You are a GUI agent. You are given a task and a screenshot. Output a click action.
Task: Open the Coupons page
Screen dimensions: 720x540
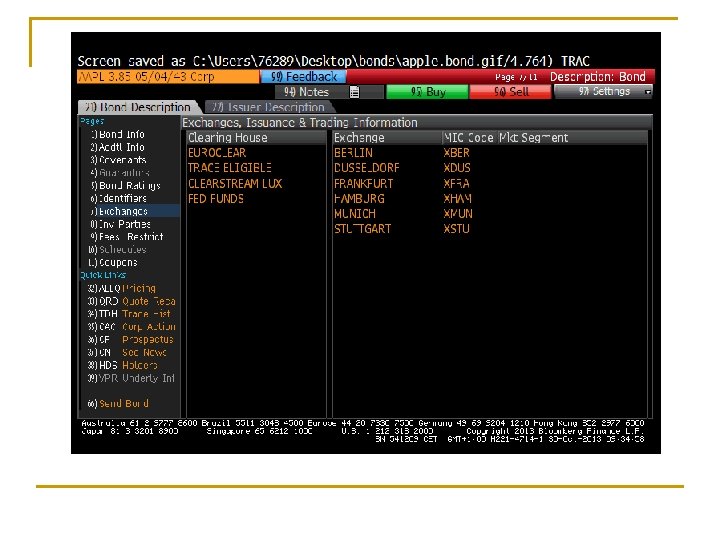pos(113,263)
